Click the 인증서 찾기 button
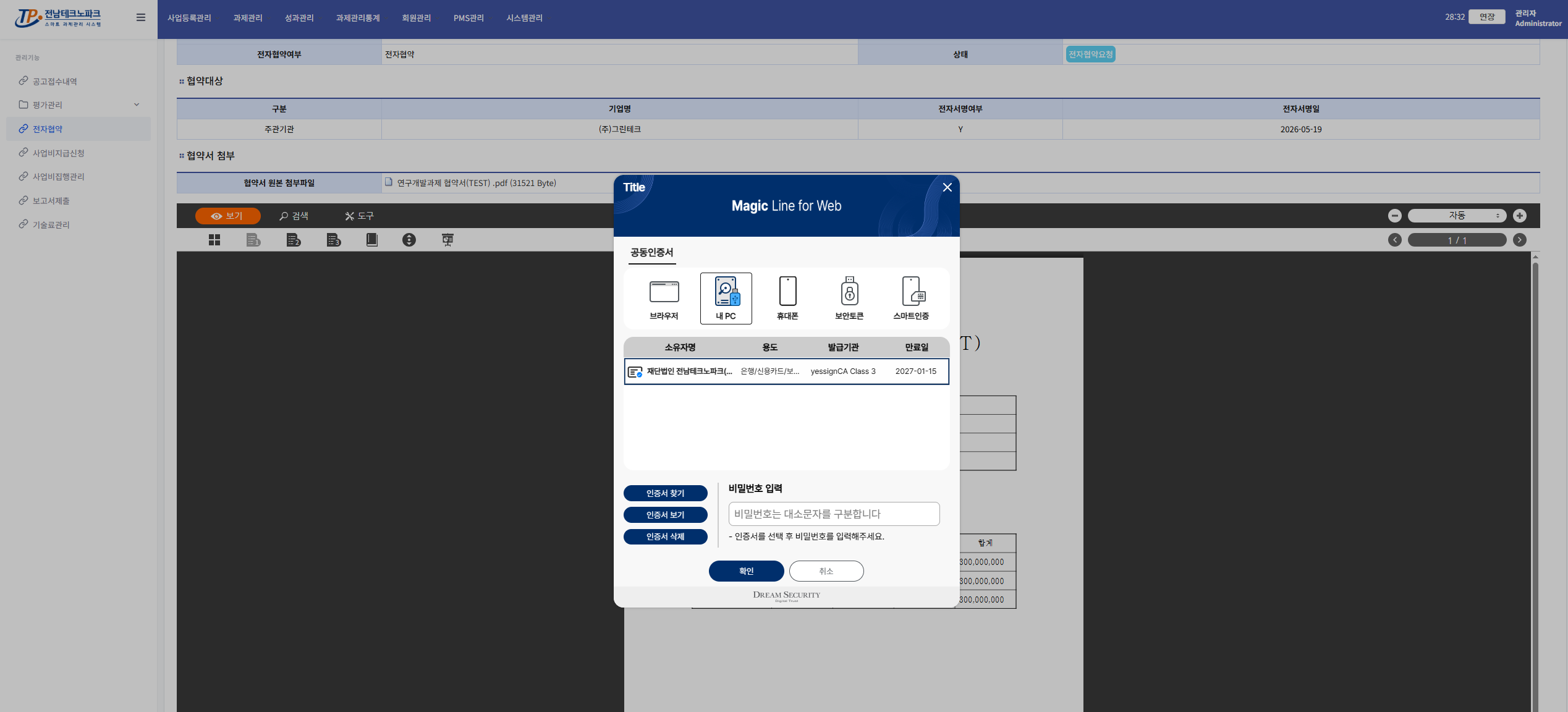Screen dimensions: 1568x712 [x=666, y=493]
